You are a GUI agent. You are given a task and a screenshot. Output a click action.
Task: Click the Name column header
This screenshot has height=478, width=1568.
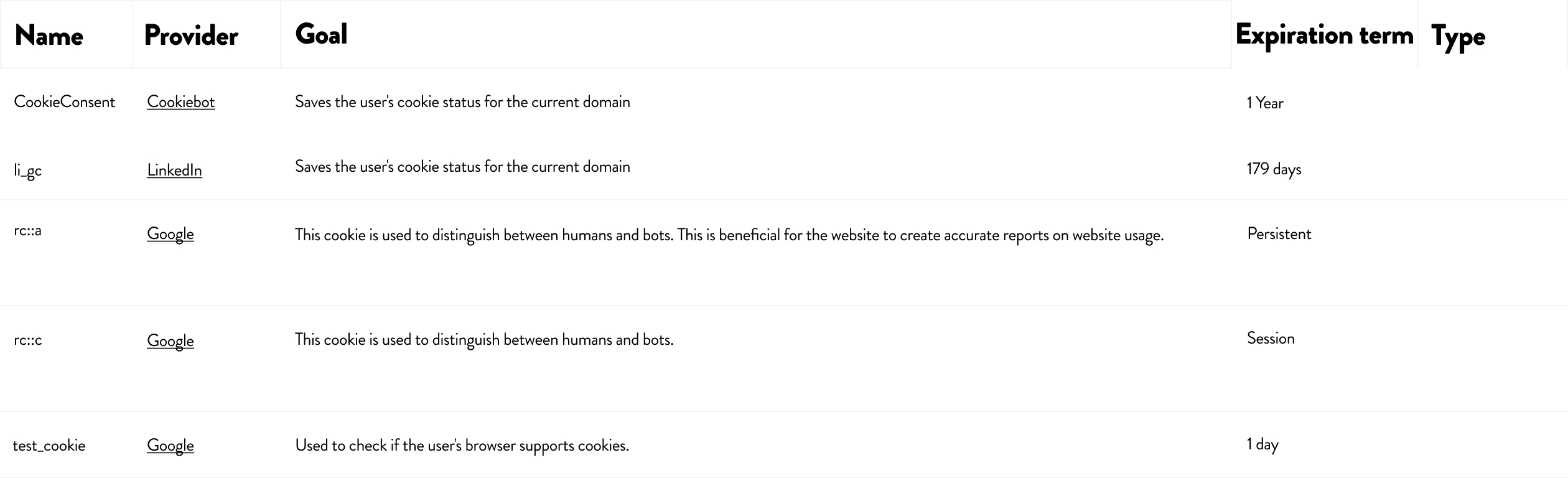(49, 35)
